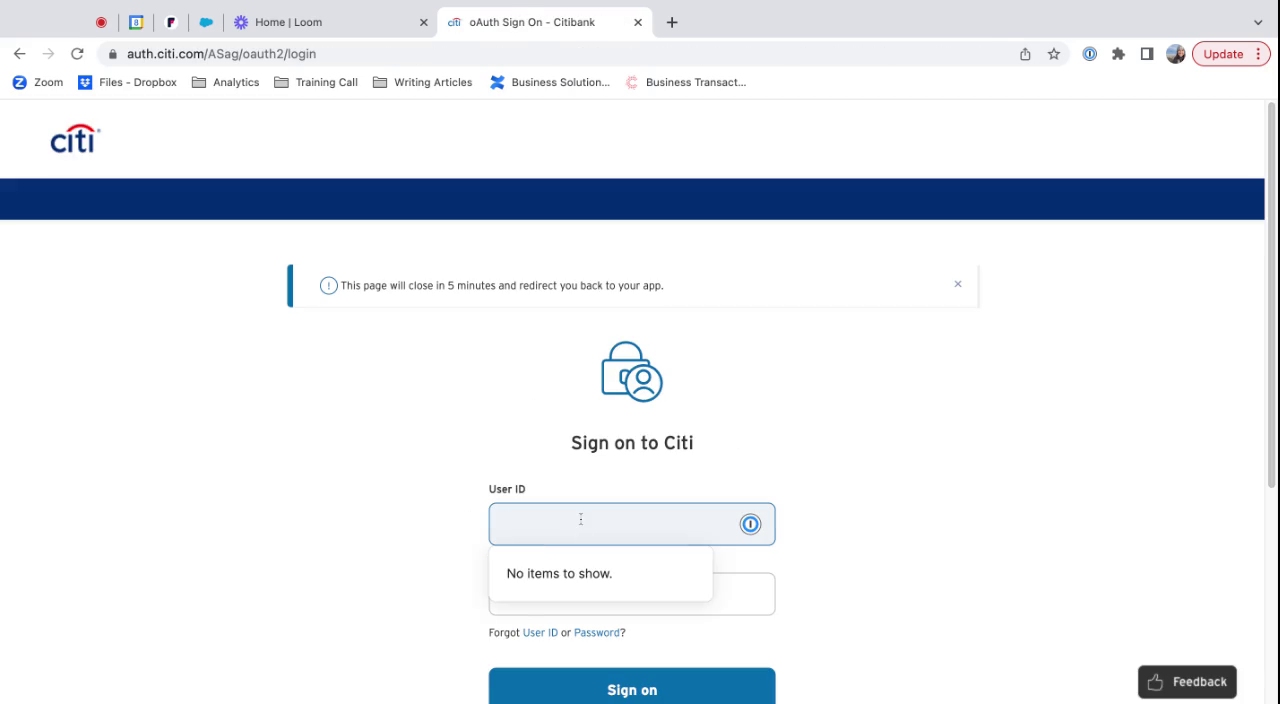Reload the Citibank login page
The image size is (1280, 704).
tap(77, 54)
